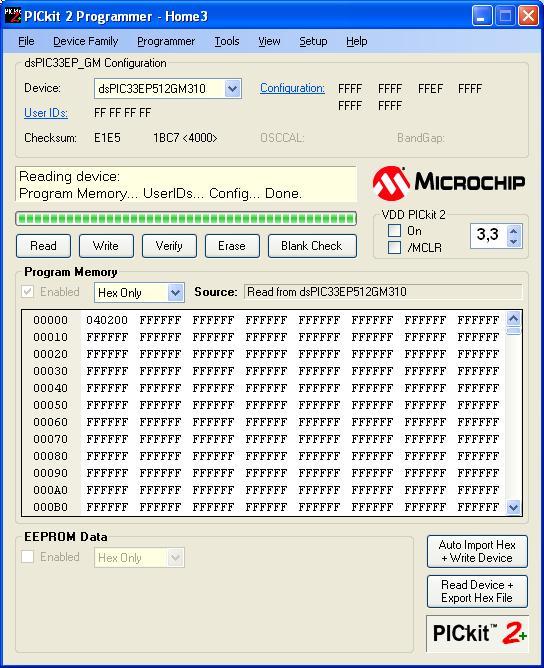Open the Configuration link
Viewport: 544px width, 668px height.
(292, 88)
